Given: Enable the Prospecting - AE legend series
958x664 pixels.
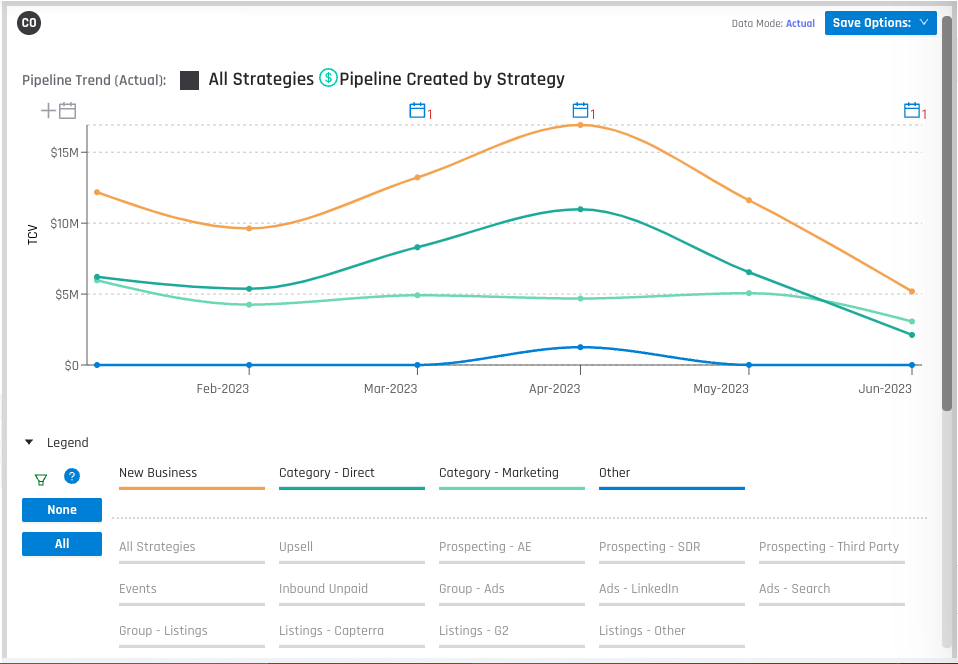Looking at the screenshot, I should pos(512,551).
